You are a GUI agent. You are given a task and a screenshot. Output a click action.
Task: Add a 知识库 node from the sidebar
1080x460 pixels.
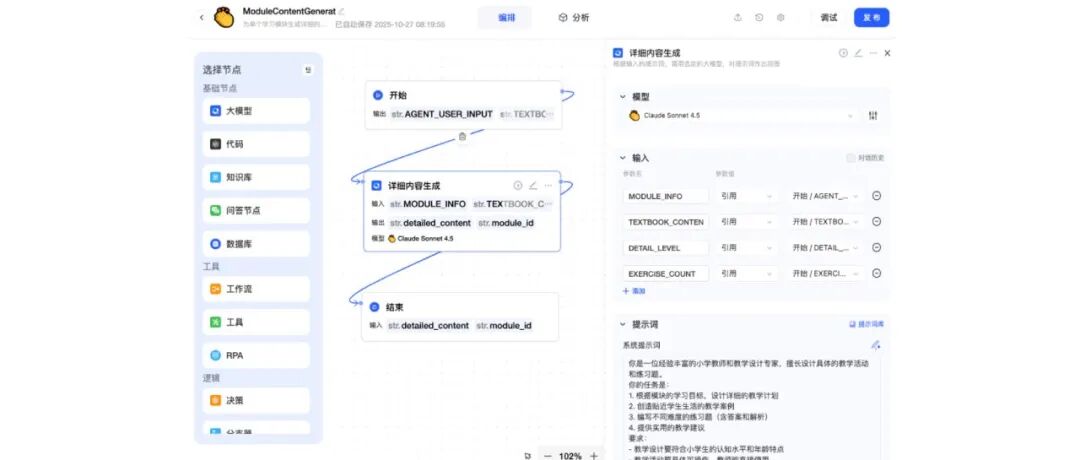[256, 177]
